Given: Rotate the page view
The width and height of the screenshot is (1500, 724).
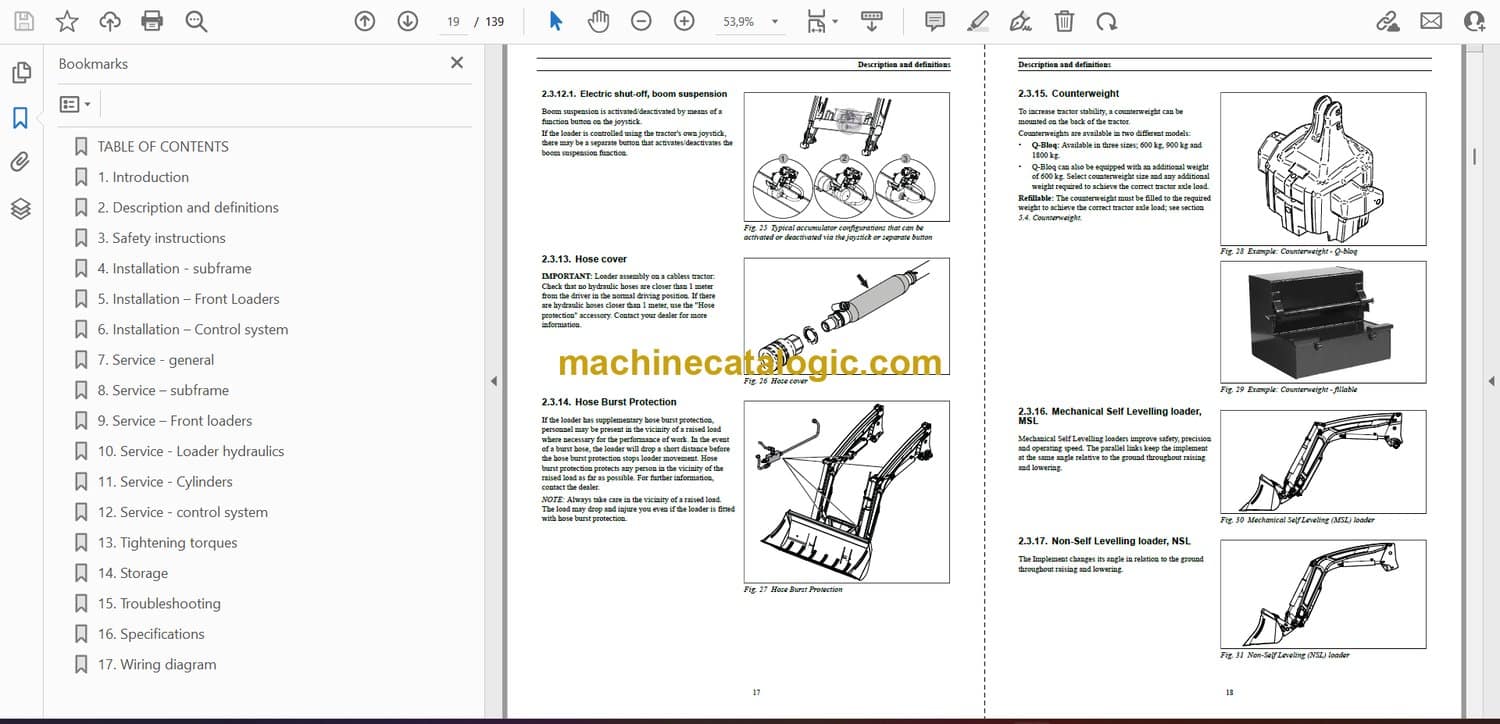Looking at the screenshot, I should (1106, 21).
